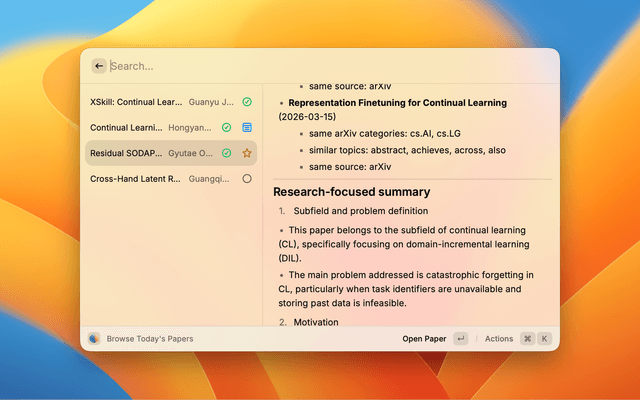Click blue notes icon on Continual Learning row

(x=247, y=127)
